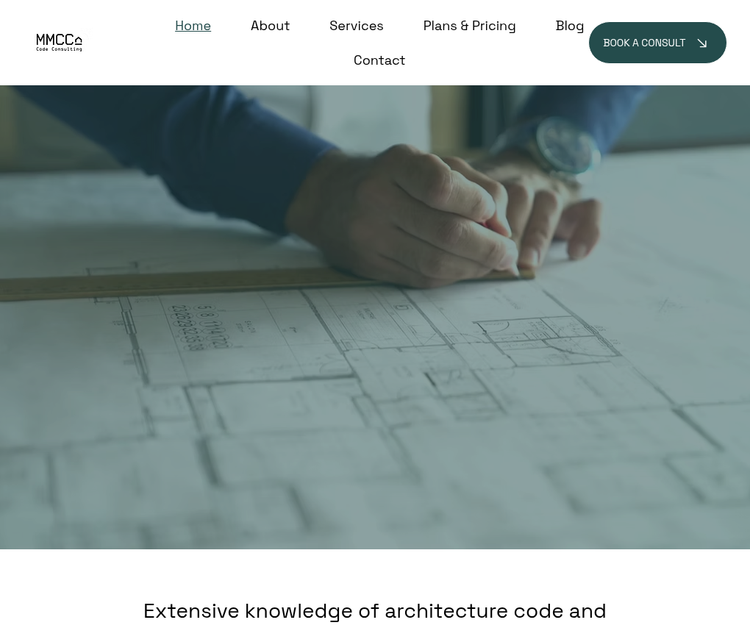Open the Home page link
Viewport: 750px width, 628px height.
[x=193, y=26]
